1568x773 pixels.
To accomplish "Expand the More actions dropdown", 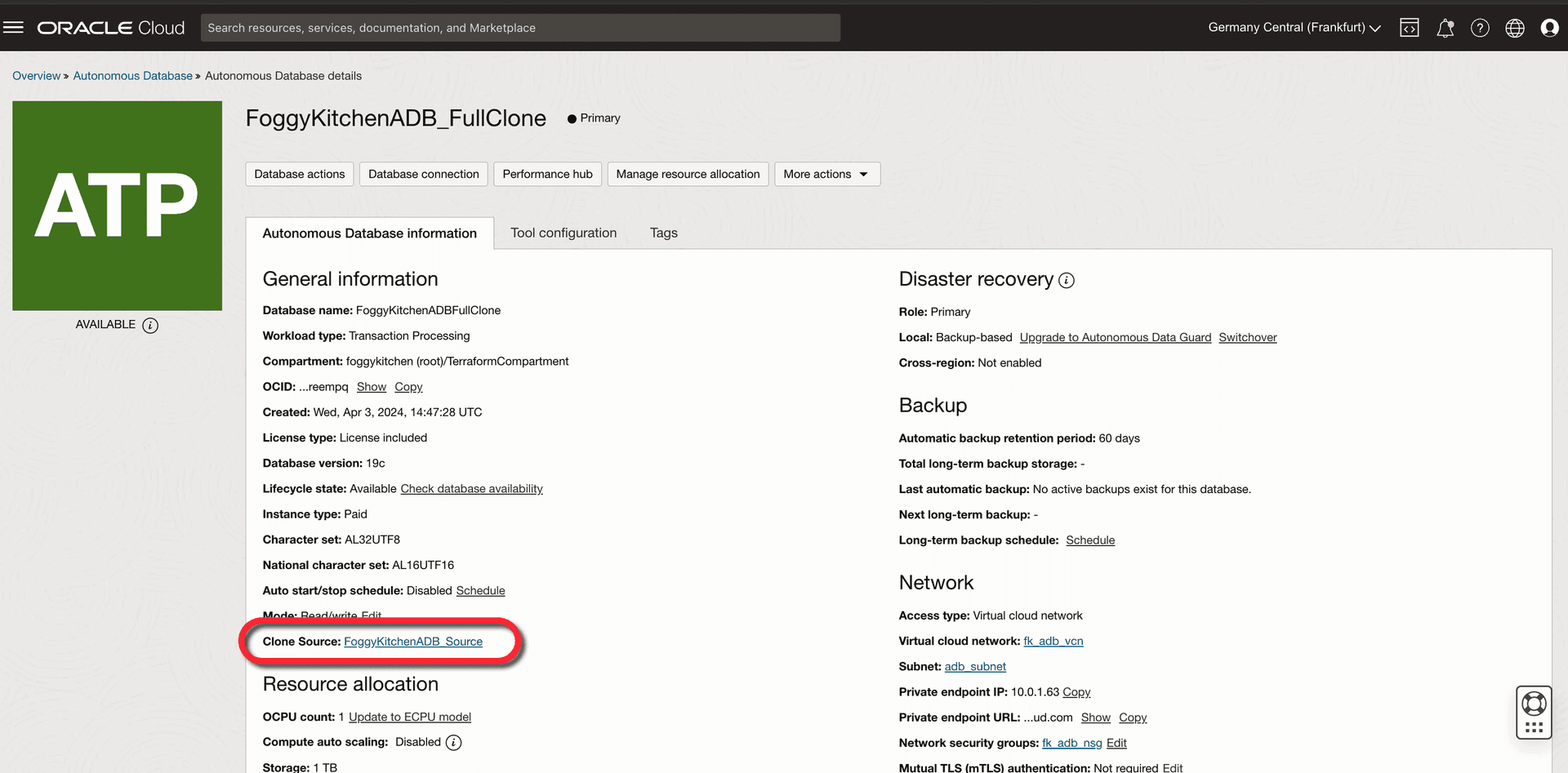I will (x=826, y=174).
